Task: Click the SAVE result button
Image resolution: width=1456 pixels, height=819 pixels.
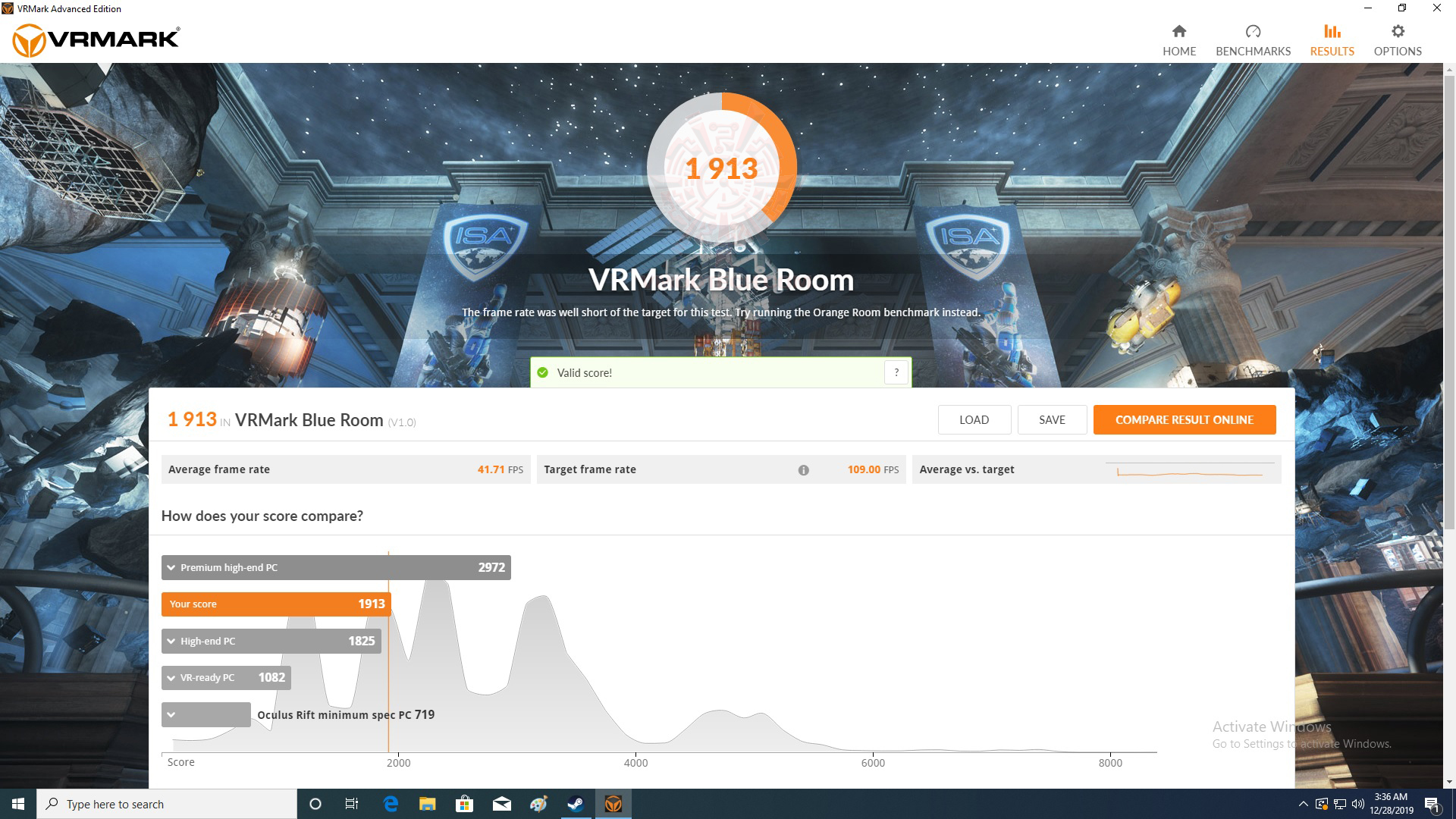Action: pyautogui.click(x=1052, y=419)
